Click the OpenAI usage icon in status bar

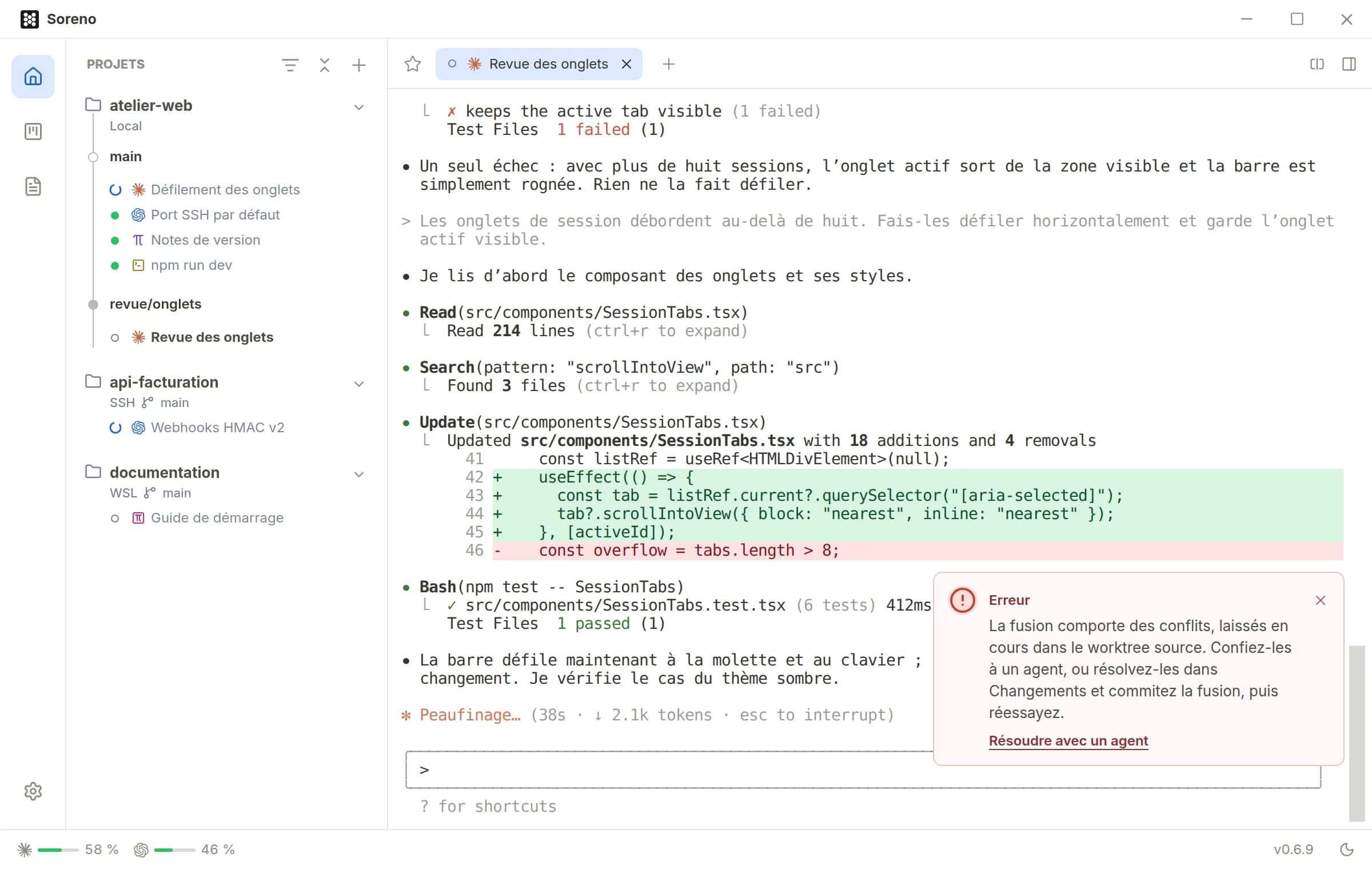141,850
